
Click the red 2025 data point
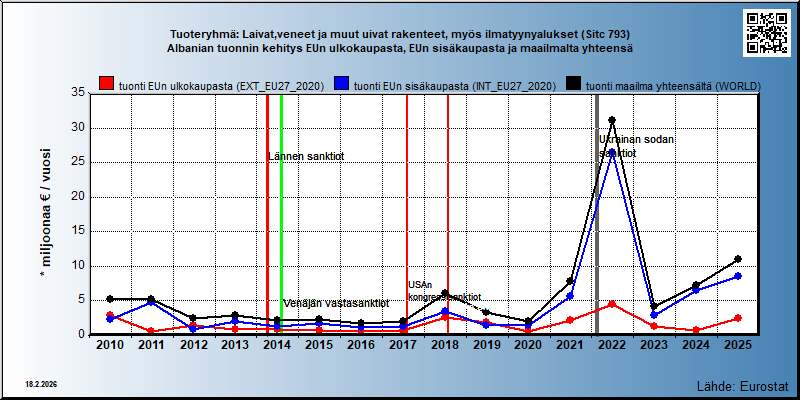tap(738, 318)
